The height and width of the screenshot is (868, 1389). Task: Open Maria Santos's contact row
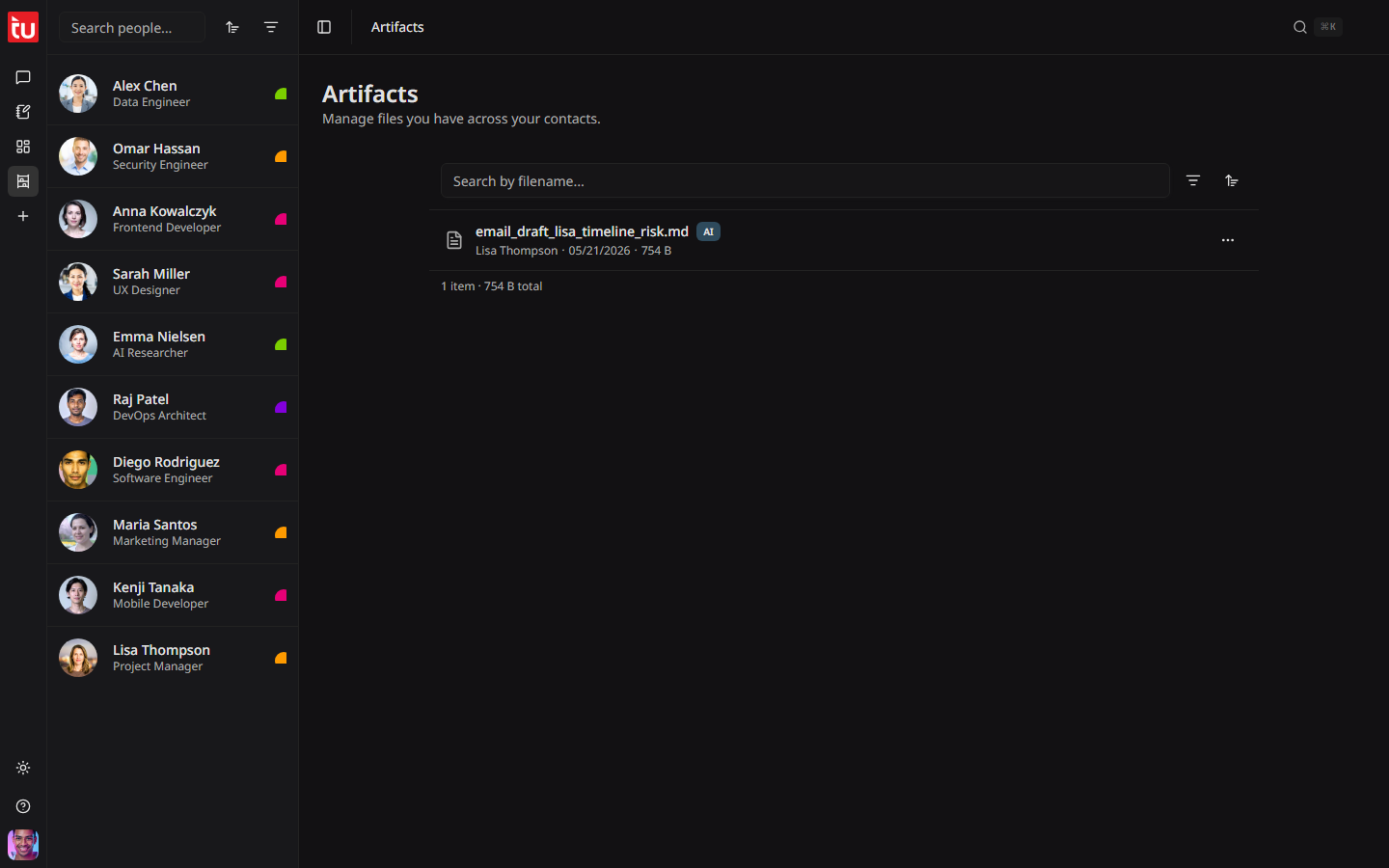click(x=173, y=532)
